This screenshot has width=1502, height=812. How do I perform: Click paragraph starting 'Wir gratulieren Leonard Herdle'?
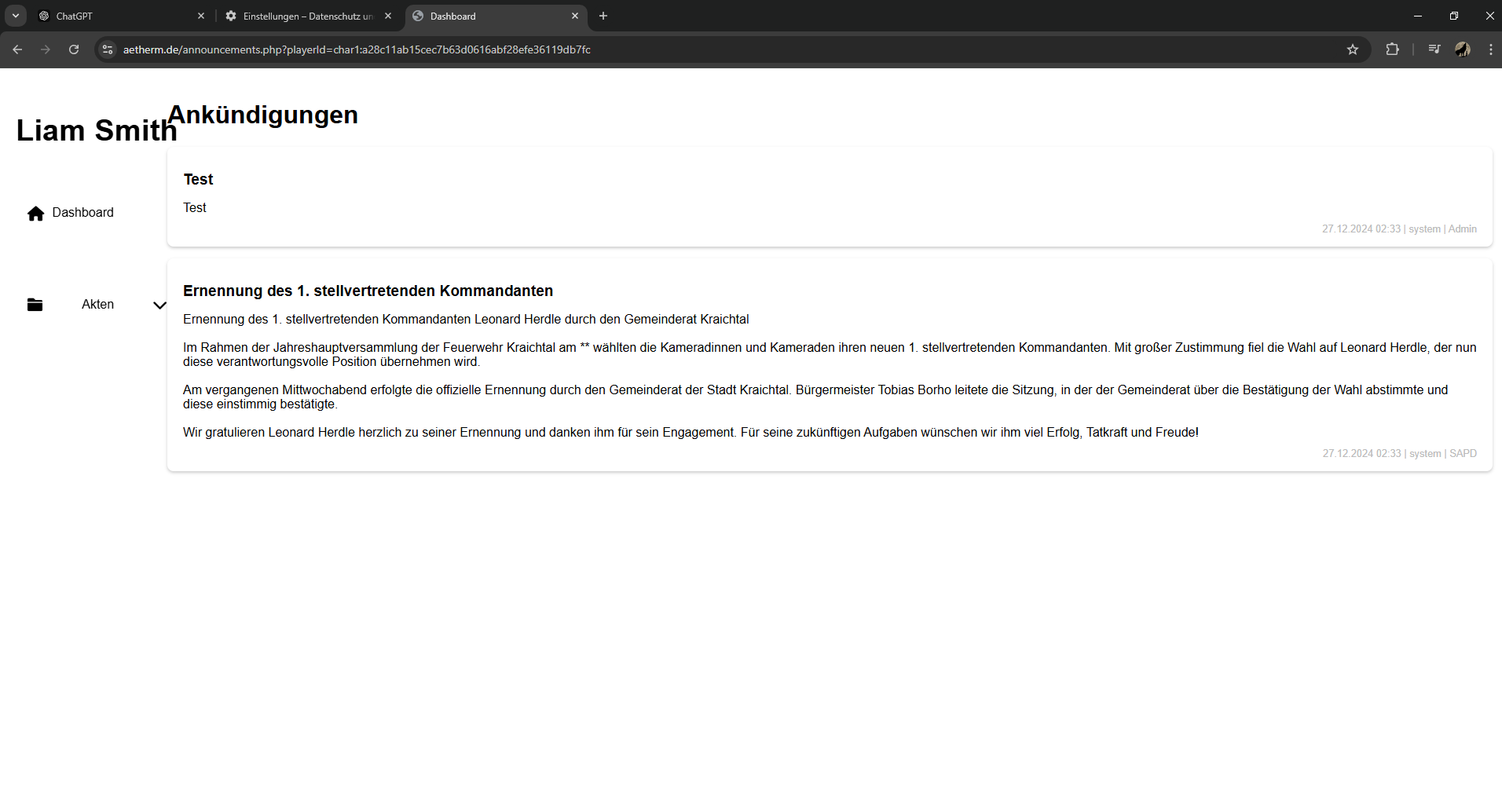point(691,432)
